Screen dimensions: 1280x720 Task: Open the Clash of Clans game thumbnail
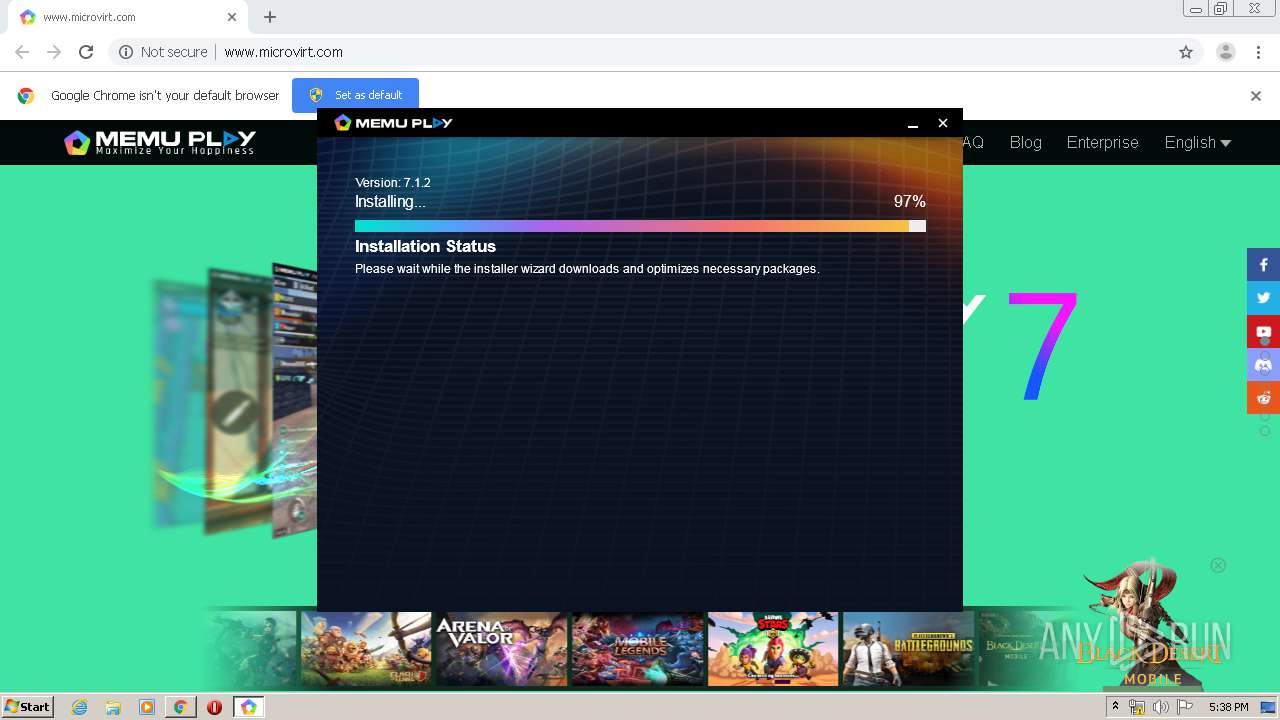(x=366, y=649)
